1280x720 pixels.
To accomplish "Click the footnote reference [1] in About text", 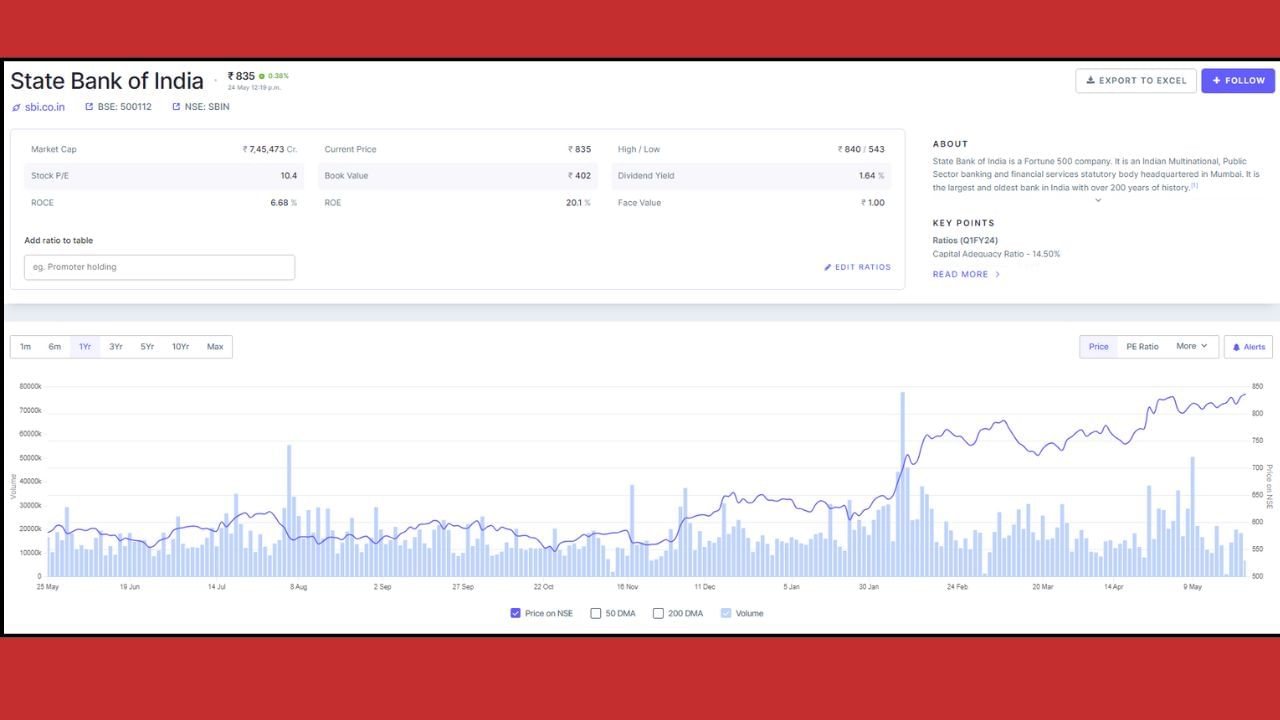I will pos(1194,185).
